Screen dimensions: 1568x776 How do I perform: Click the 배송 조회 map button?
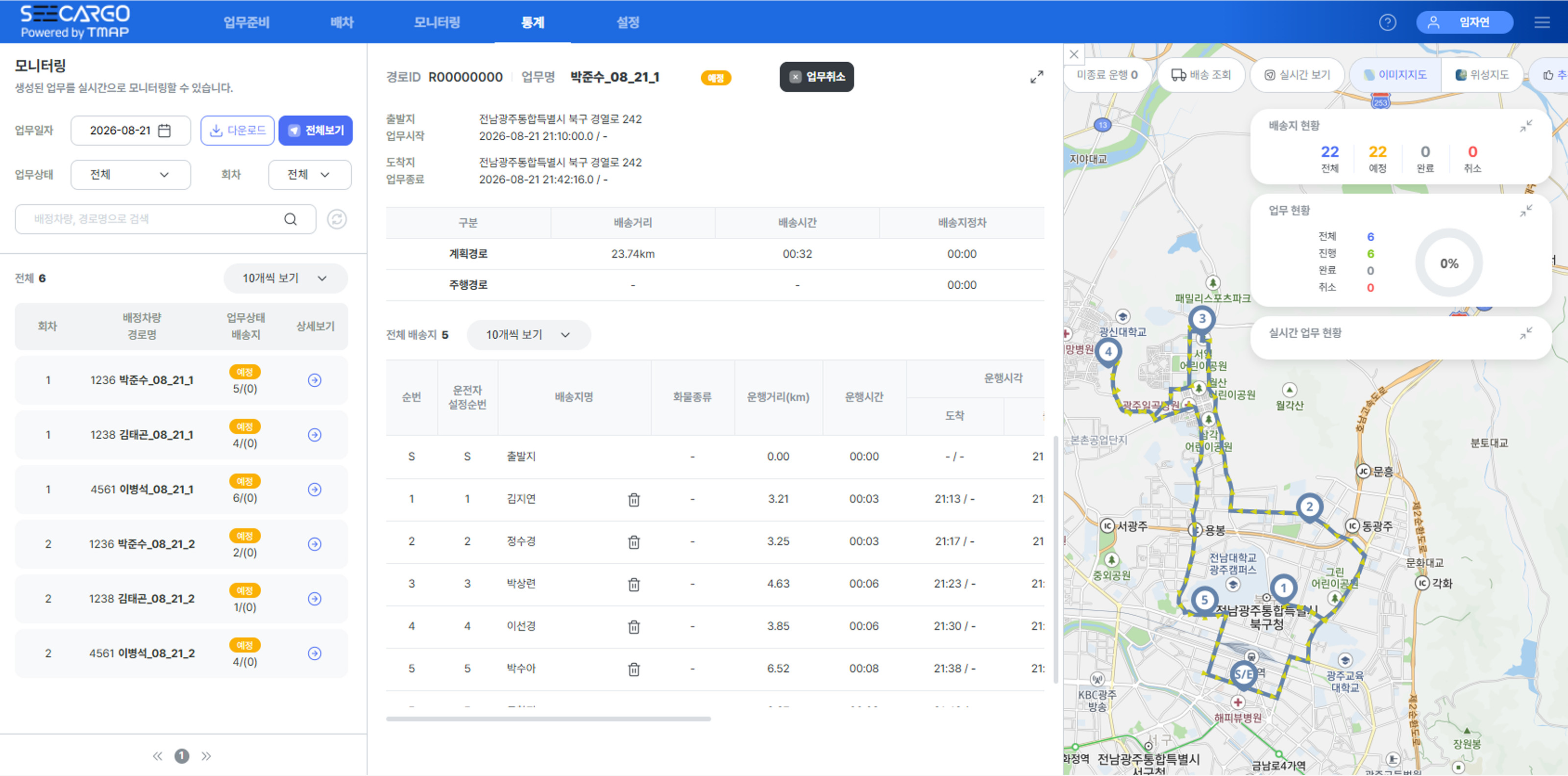click(1201, 75)
